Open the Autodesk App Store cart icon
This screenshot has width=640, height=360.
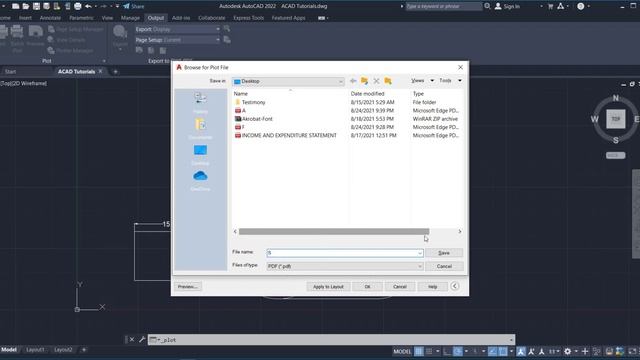550,6
